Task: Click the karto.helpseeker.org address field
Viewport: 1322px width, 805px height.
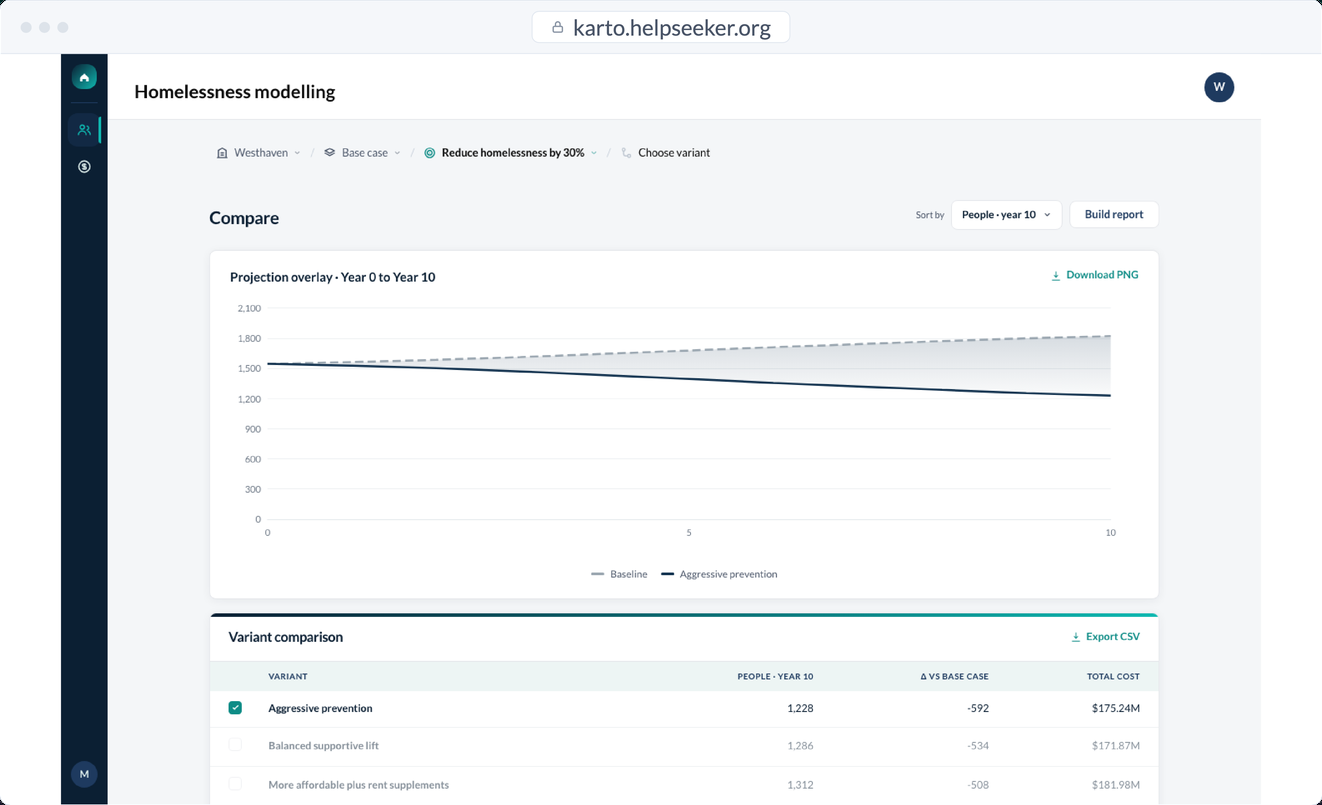Action: [x=661, y=27]
